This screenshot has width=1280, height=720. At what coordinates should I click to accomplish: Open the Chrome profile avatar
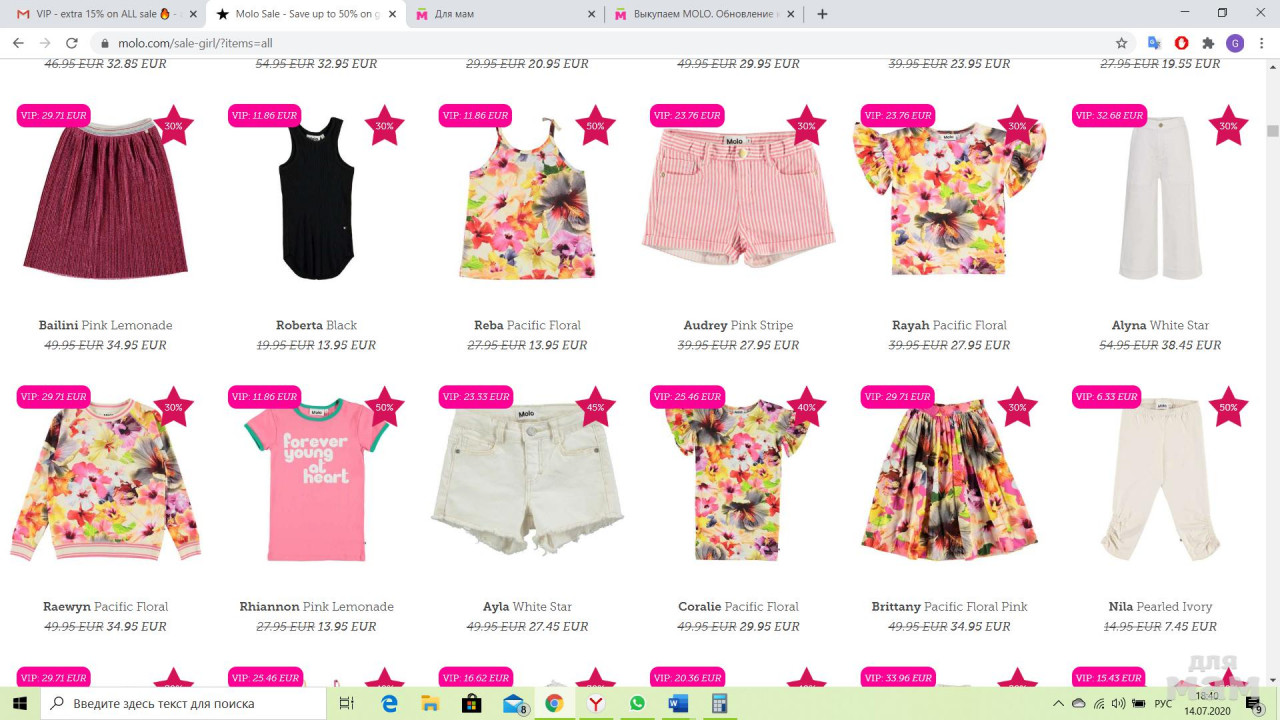tap(1235, 43)
